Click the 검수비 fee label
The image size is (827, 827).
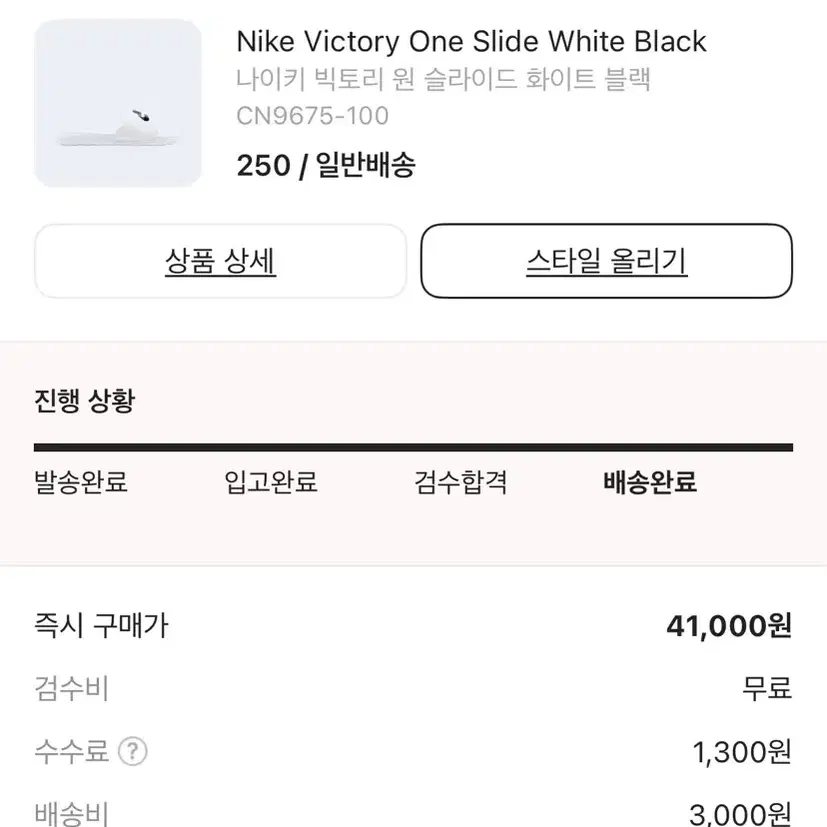[72, 688]
